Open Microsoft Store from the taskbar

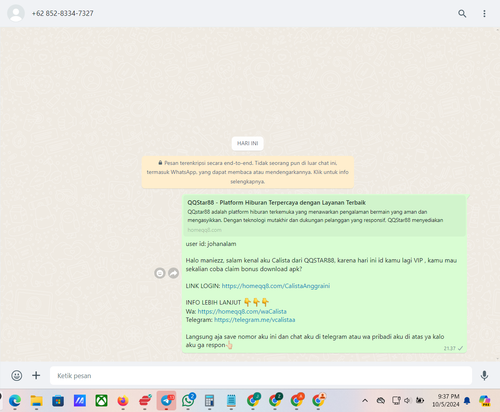click(x=58, y=400)
